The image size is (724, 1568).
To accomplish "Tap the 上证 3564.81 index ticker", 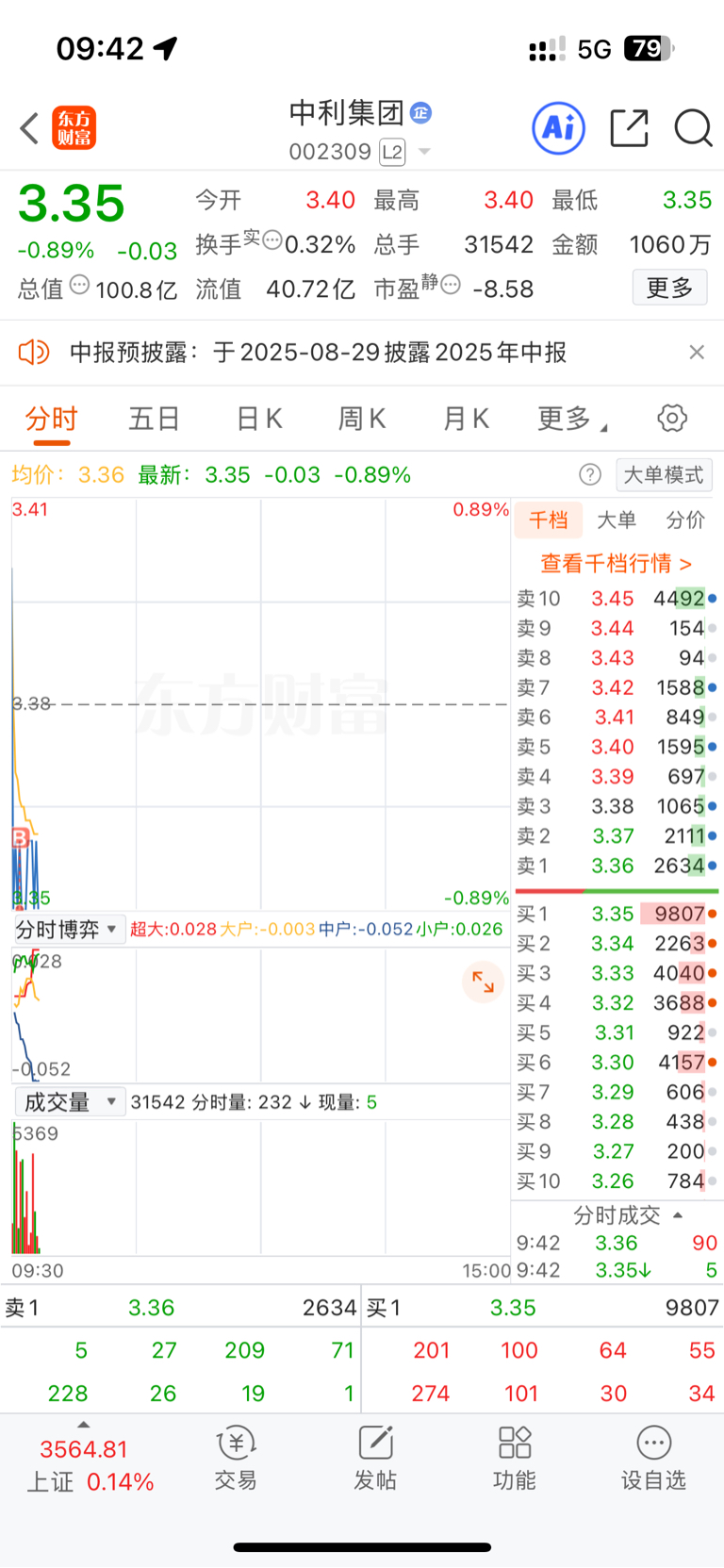I will click(x=90, y=1464).
